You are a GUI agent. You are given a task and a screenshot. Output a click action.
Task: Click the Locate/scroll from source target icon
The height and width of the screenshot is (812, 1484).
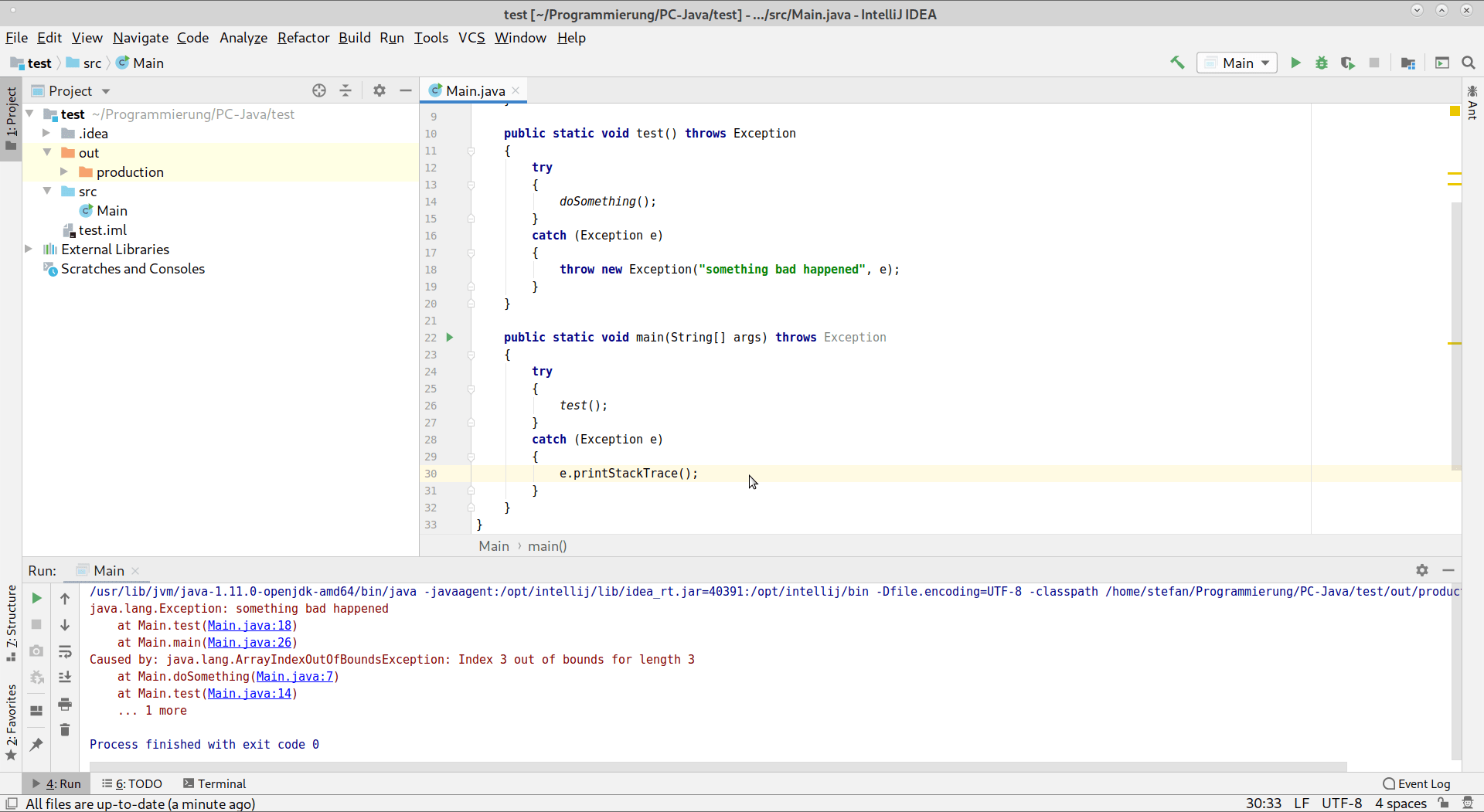pyautogui.click(x=319, y=90)
